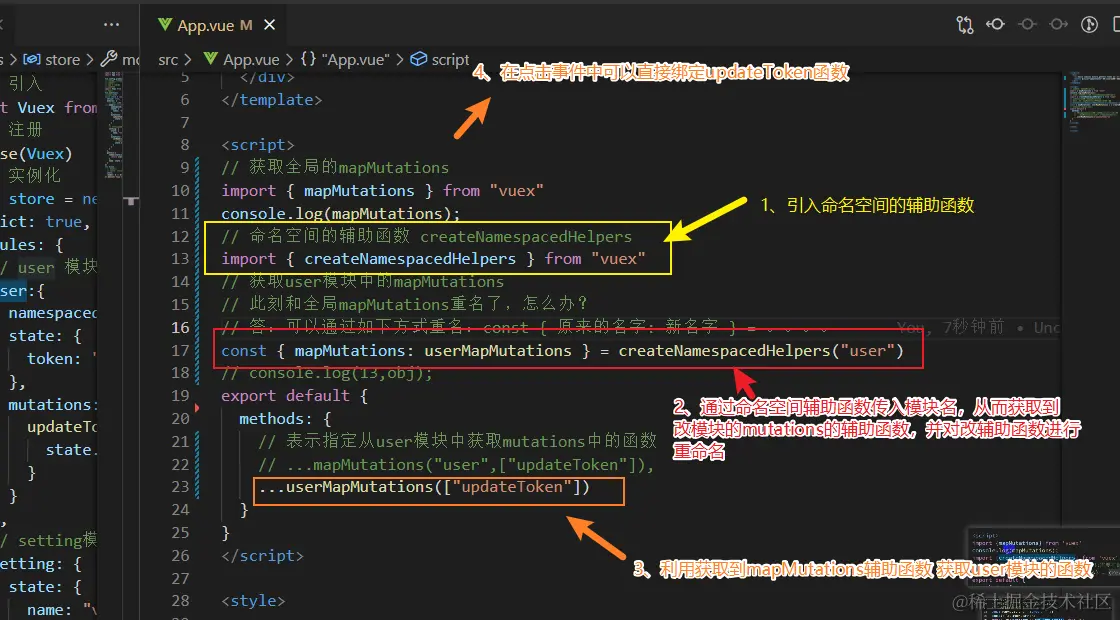Click the left editor minimap
Image resolution: width=1120 pixels, height=620 pixels.
pos(114,125)
